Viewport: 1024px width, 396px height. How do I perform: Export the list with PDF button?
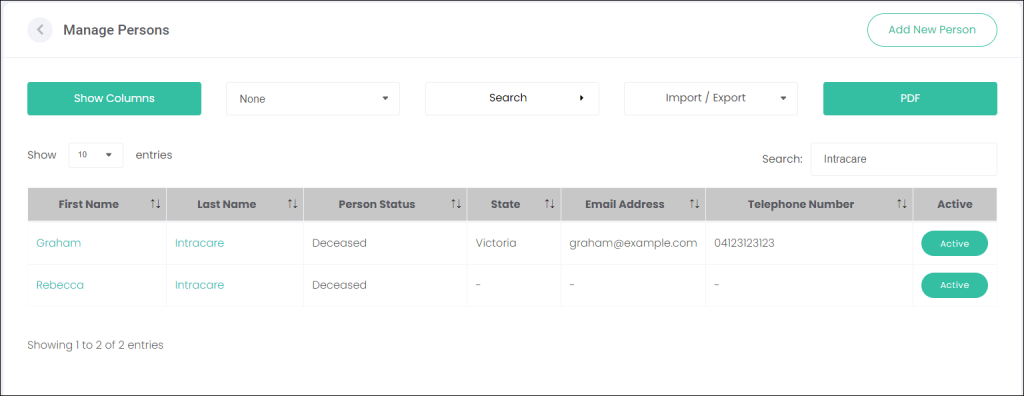click(x=910, y=99)
